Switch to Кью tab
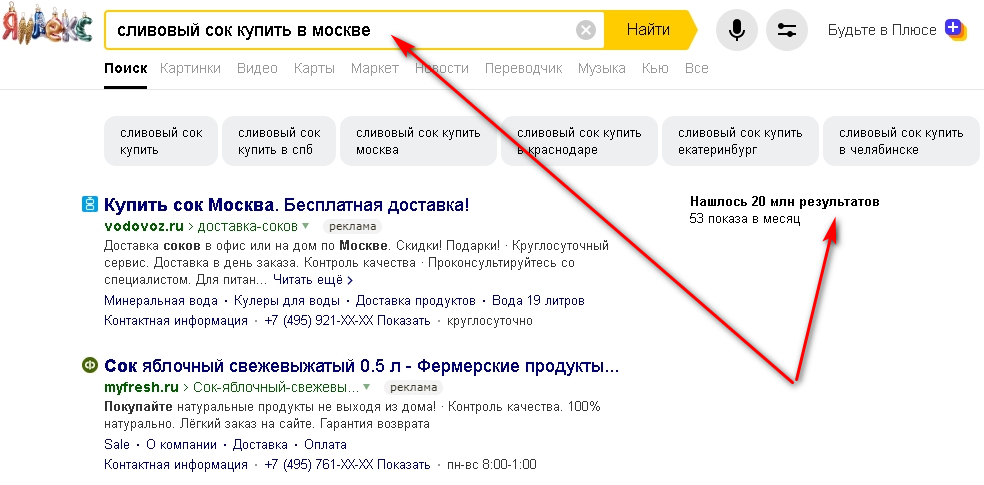The width and height of the screenshot is (984, 485). point(655,68)
